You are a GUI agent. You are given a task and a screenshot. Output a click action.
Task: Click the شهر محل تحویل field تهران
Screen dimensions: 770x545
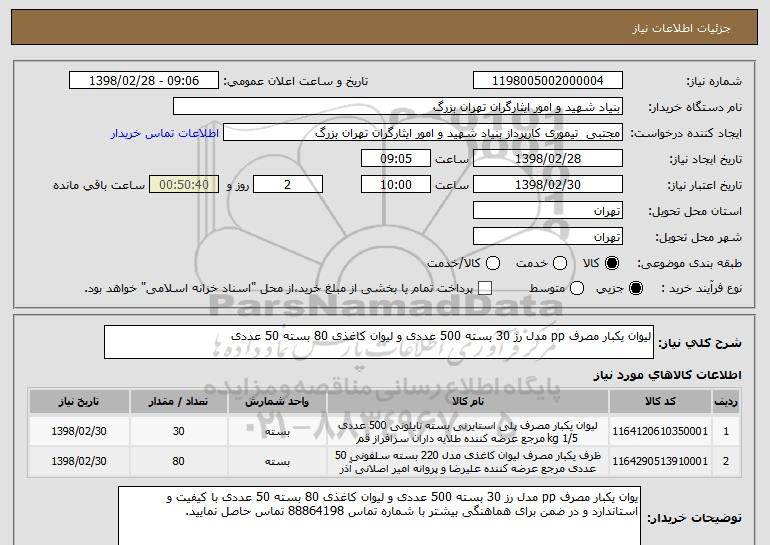548,237
